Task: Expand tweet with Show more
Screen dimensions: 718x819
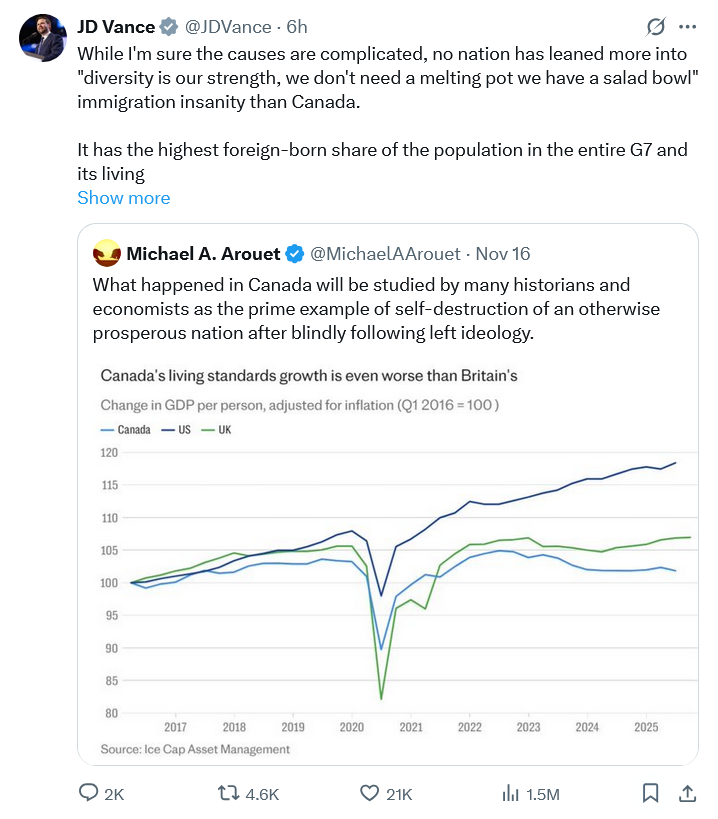Action: (x=124, y=198)
